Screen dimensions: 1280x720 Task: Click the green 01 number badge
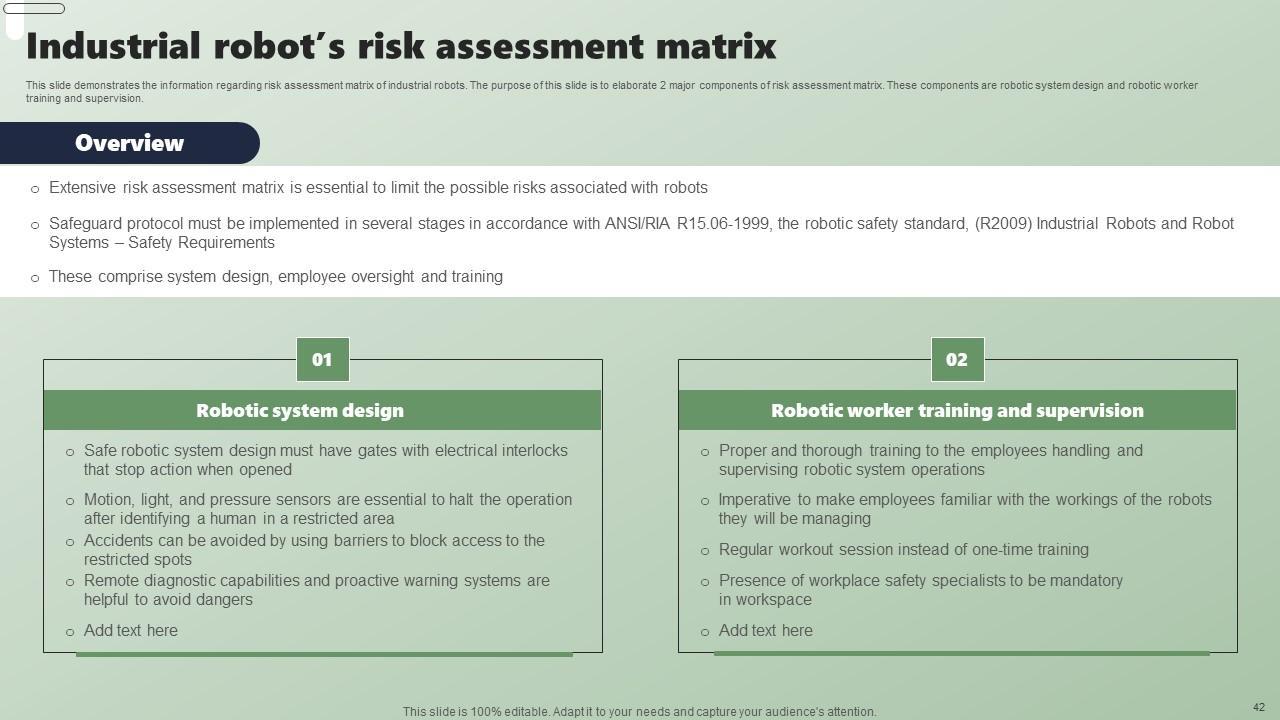point(322,360)
